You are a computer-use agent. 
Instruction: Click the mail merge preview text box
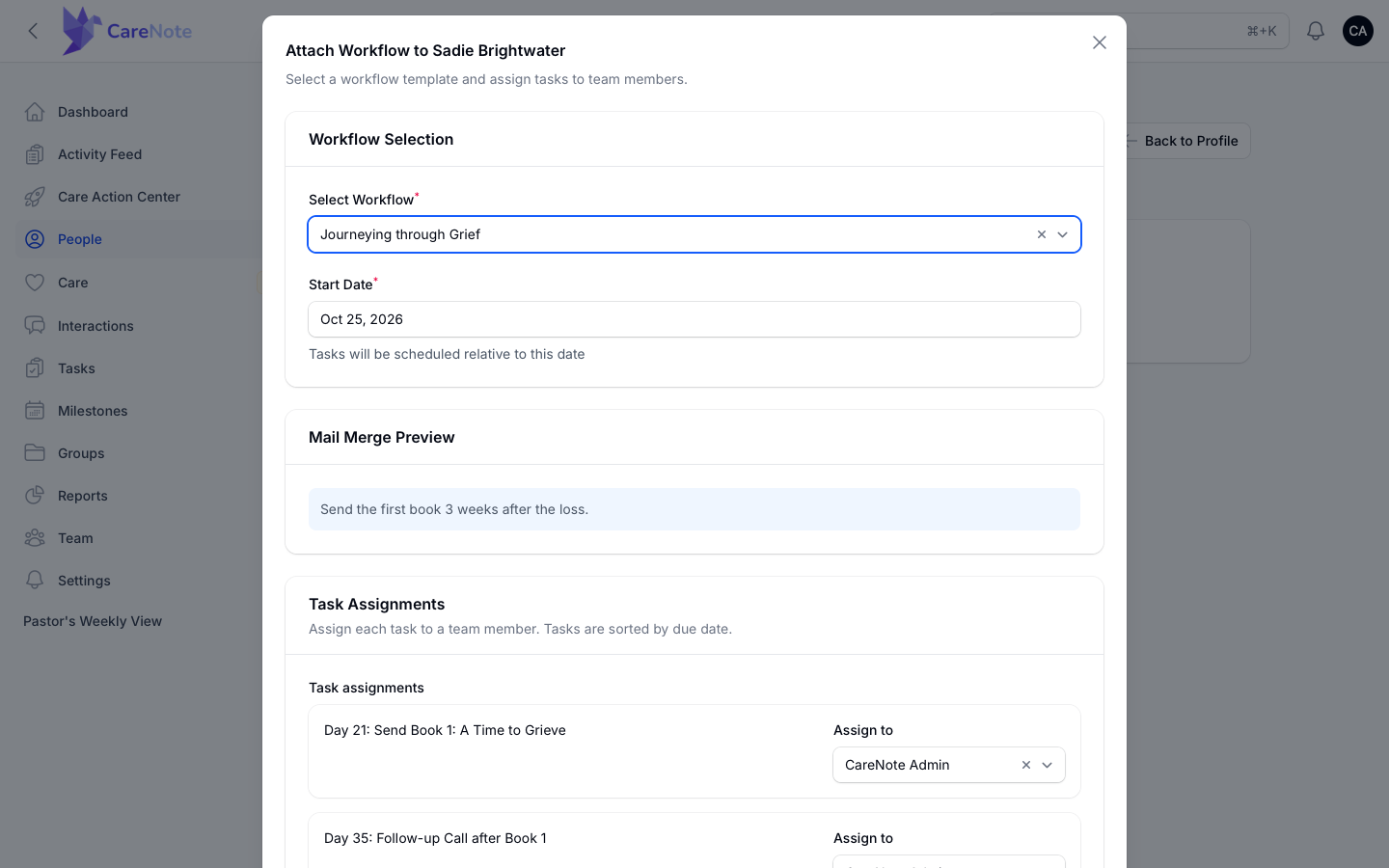(x=694, y=509)
